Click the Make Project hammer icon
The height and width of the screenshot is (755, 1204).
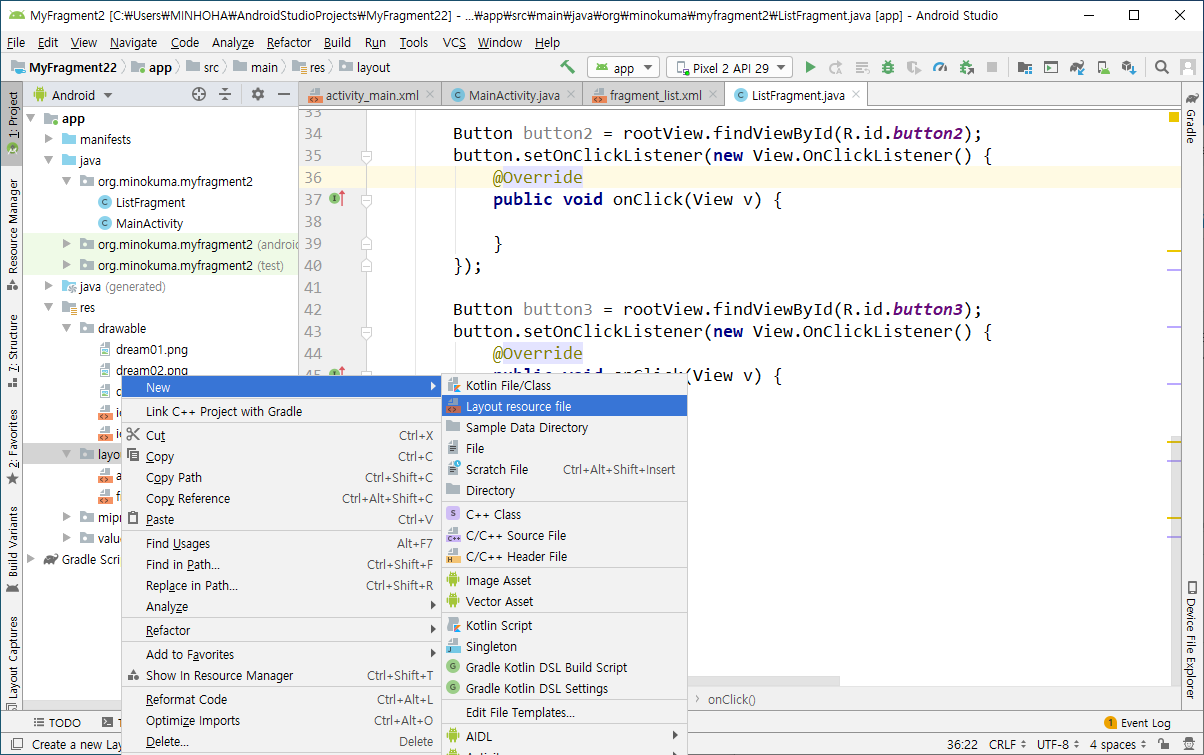coord(567,68)
